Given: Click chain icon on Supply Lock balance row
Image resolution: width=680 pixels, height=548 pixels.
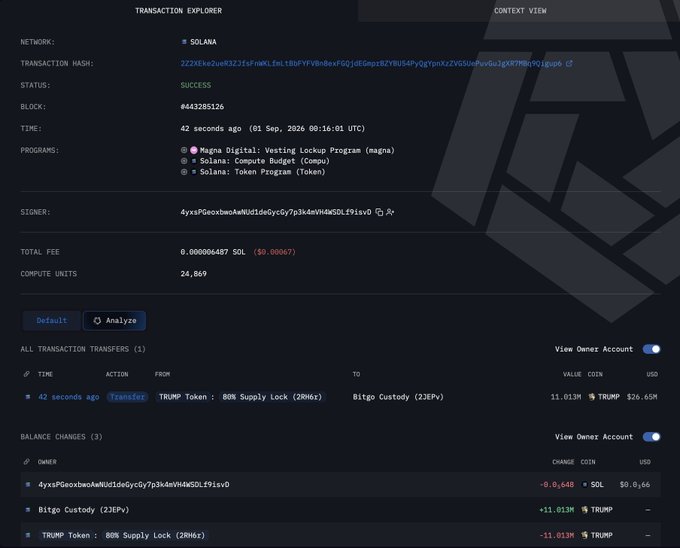Looking at the screenshot, I should coord(28,535).
